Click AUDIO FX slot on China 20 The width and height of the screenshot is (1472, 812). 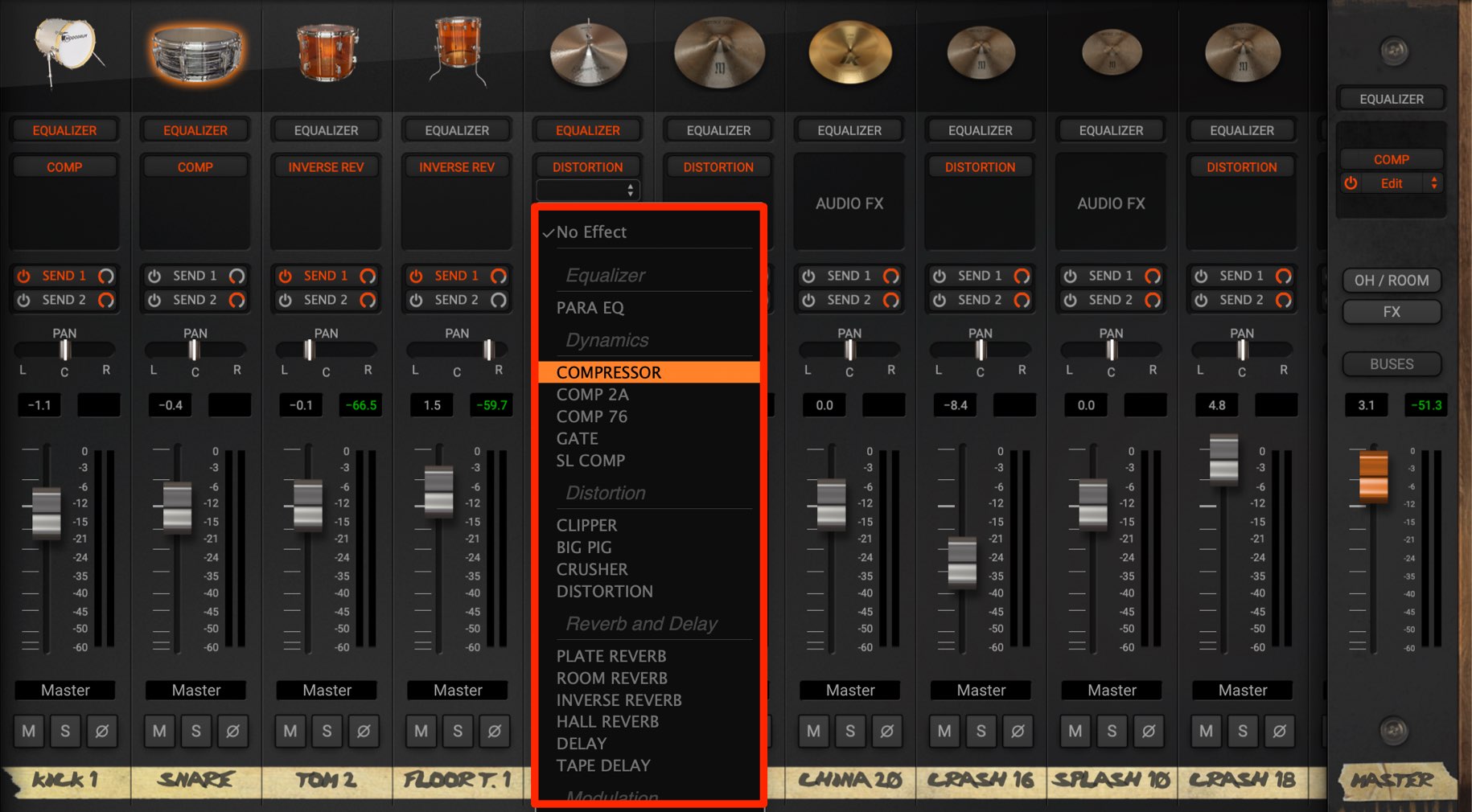pyautogui.click(x=849, y=203)
